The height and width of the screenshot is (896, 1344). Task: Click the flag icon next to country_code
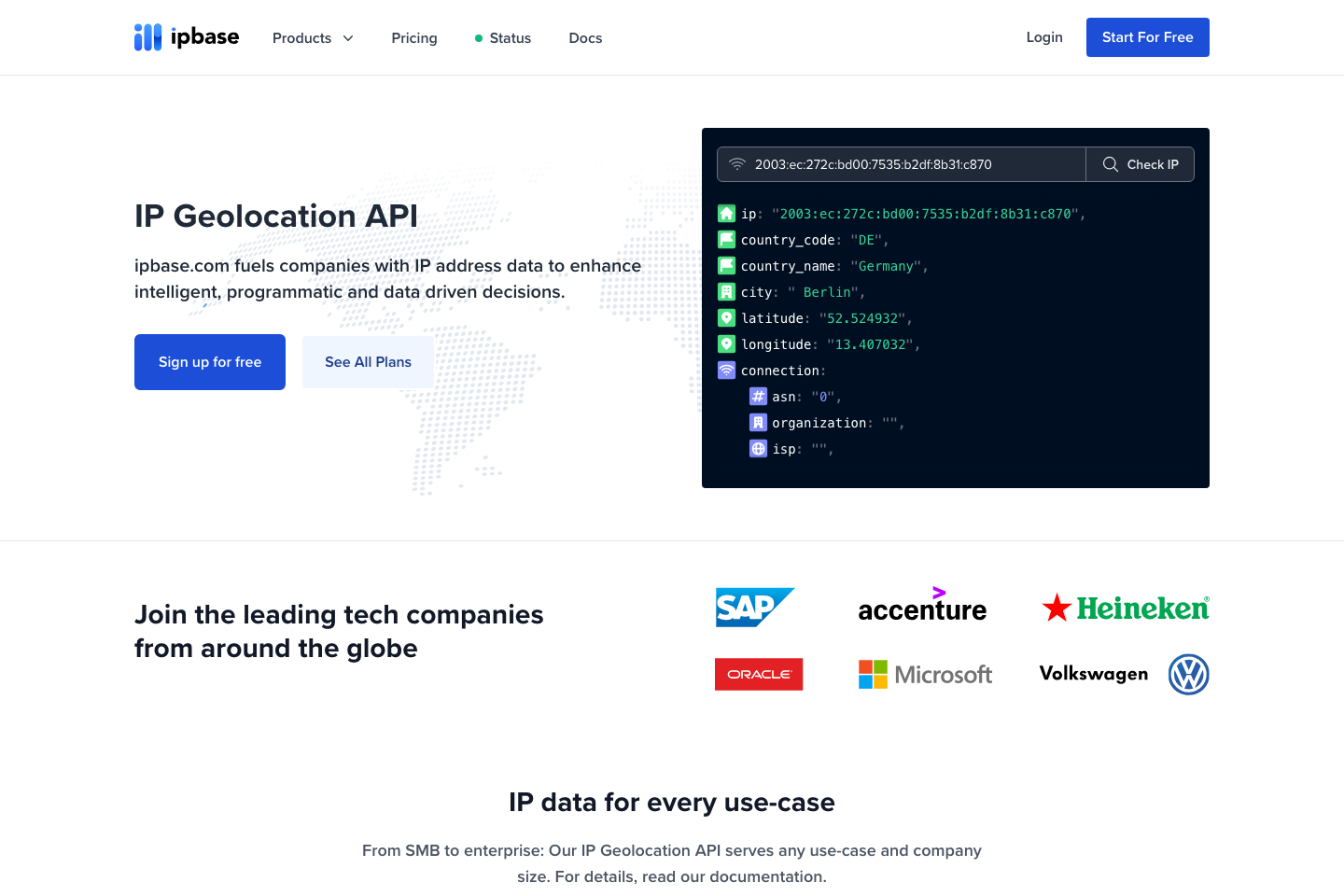tap(726, 239)
